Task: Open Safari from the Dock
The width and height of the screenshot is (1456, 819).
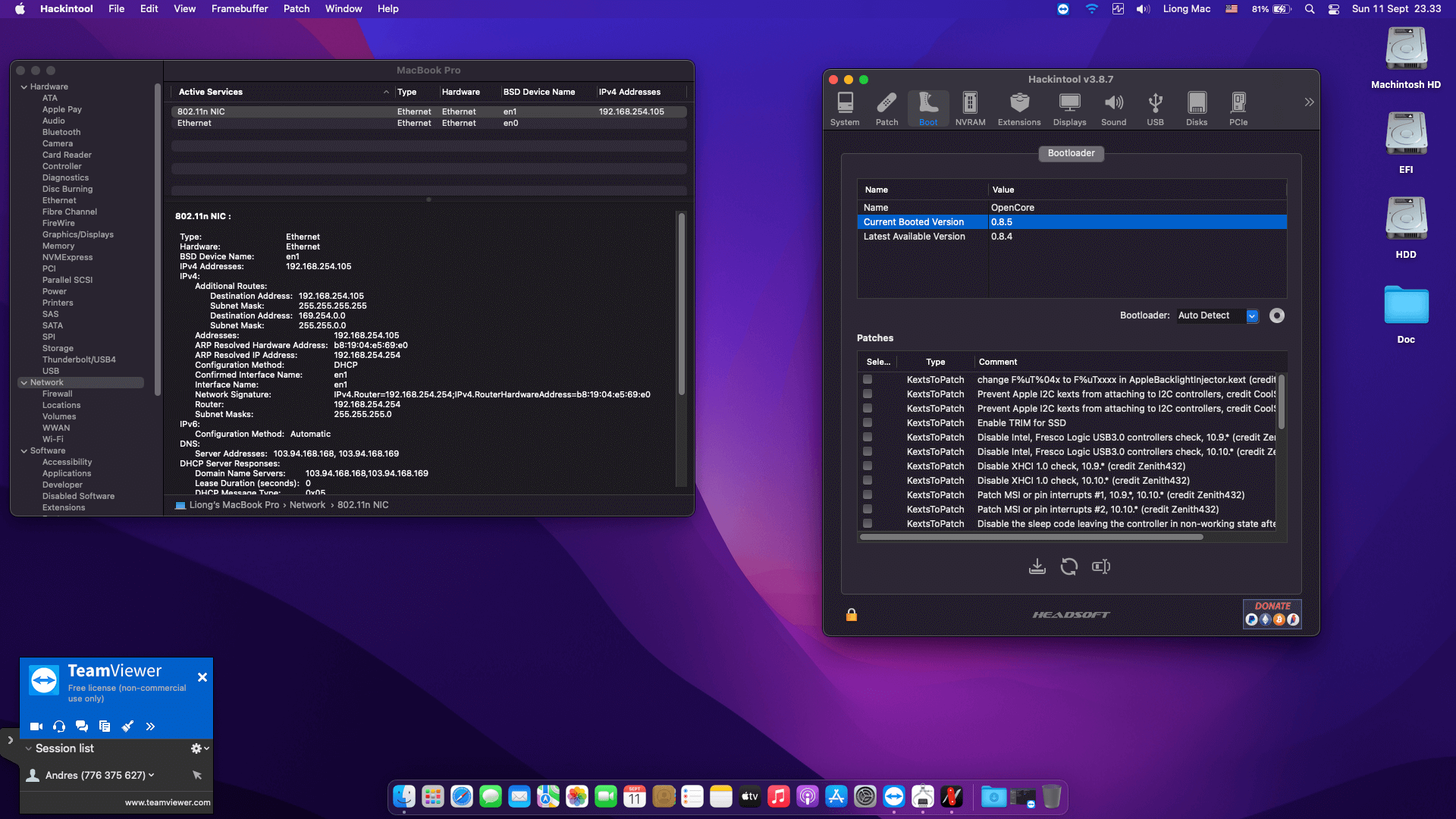Action: click(462, 797)
